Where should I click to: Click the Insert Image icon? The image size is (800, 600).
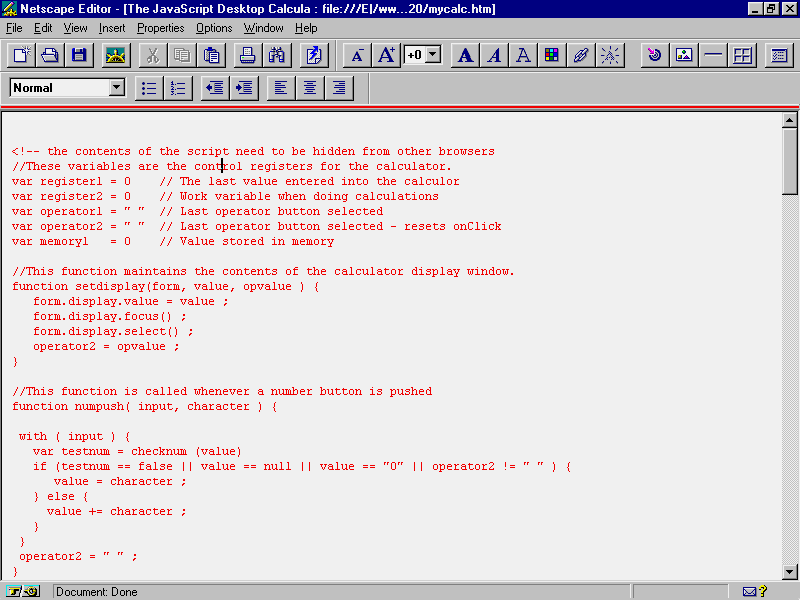tap(684, 55)
